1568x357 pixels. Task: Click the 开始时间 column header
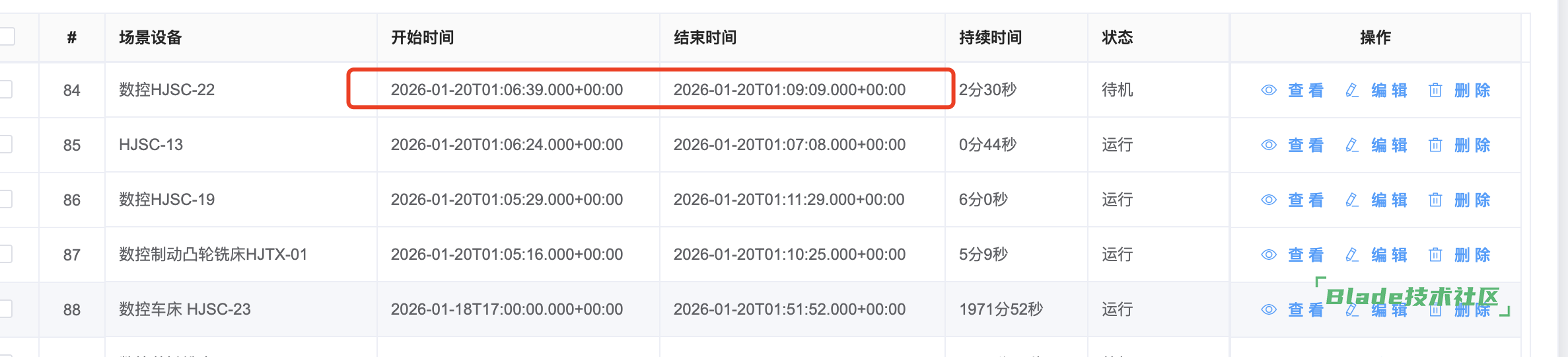[x=422, y=38]
